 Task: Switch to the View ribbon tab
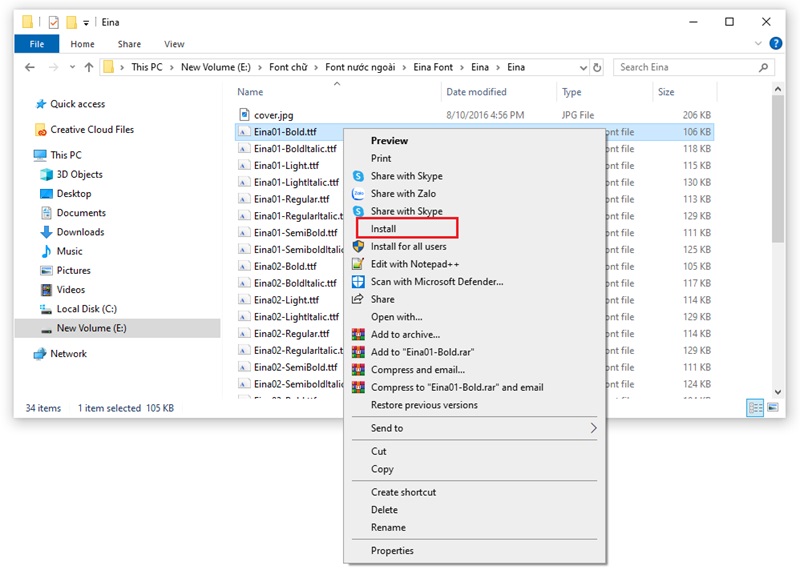click(x=174, y=44)
